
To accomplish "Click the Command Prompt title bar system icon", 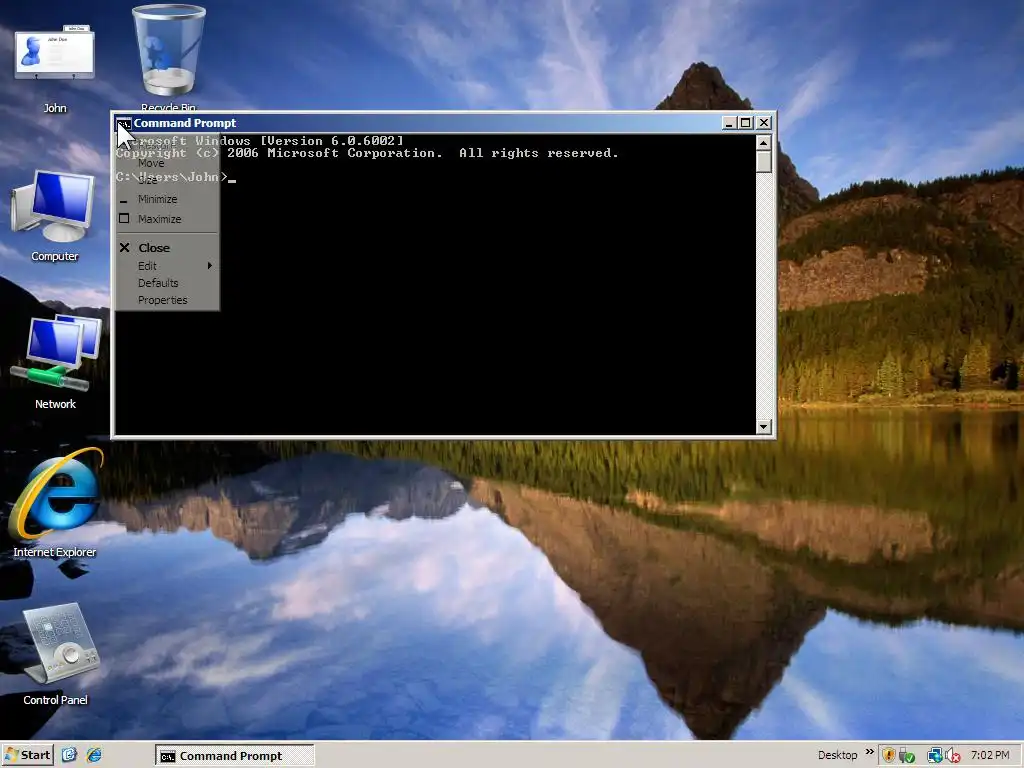I will pyautogui.click(x=123, y=123).
